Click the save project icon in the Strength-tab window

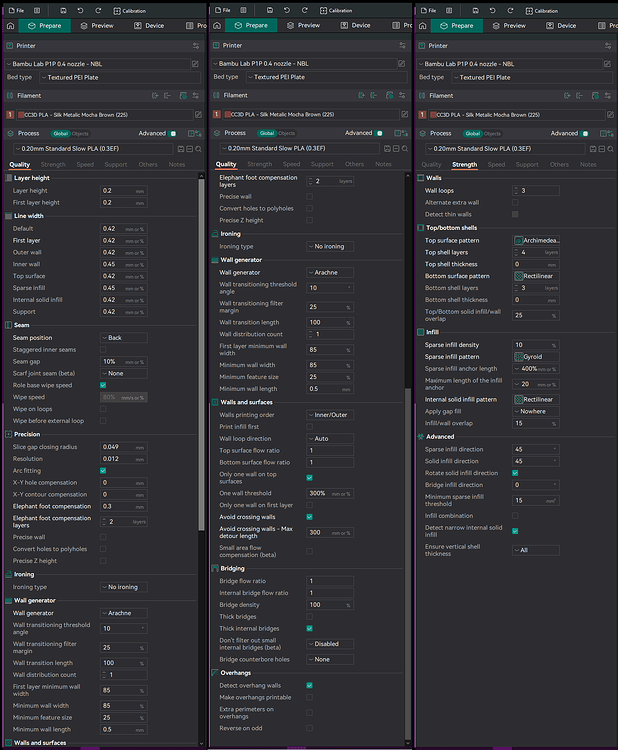tap(475, 11)
